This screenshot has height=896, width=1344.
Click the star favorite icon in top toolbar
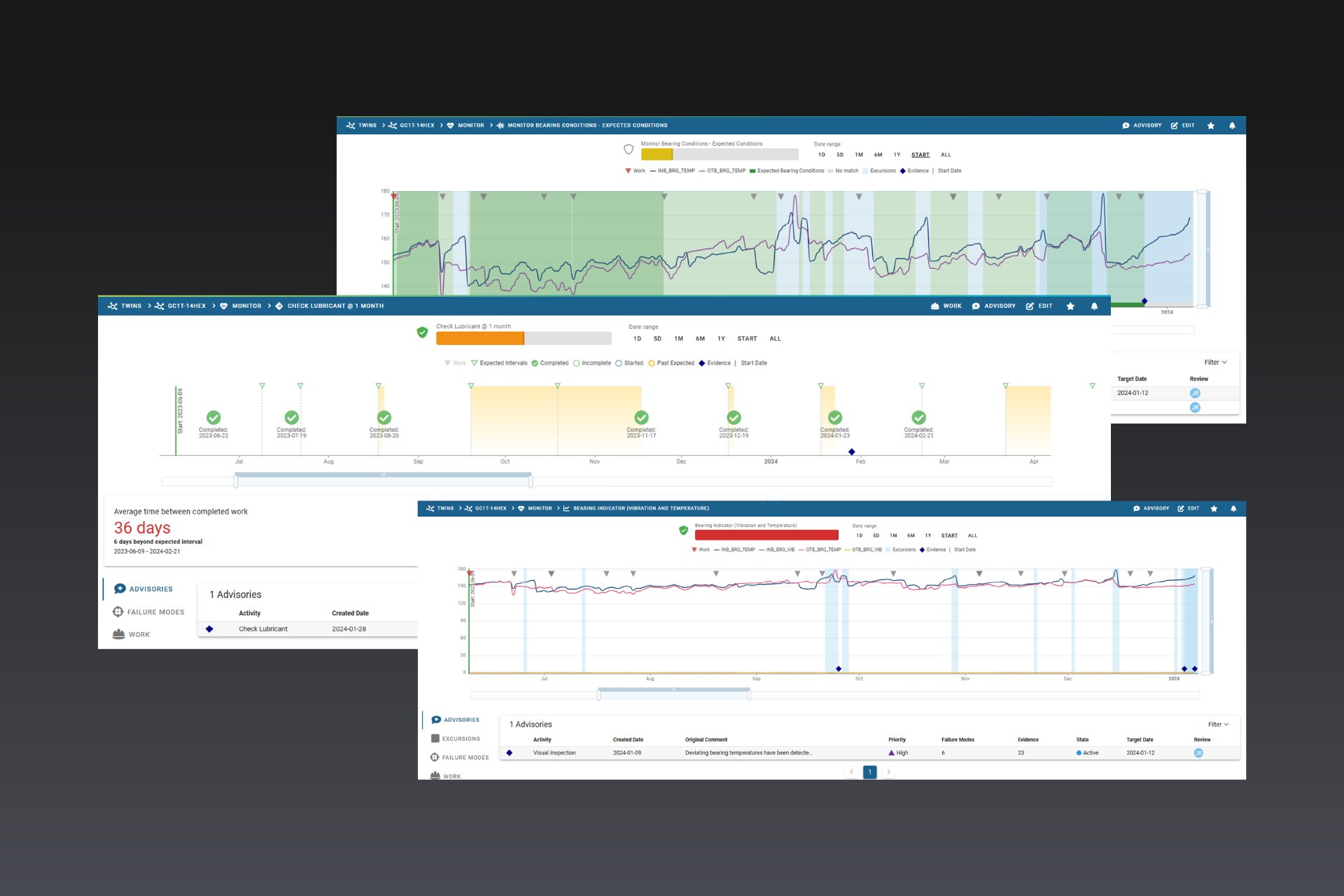[1214, 508]
